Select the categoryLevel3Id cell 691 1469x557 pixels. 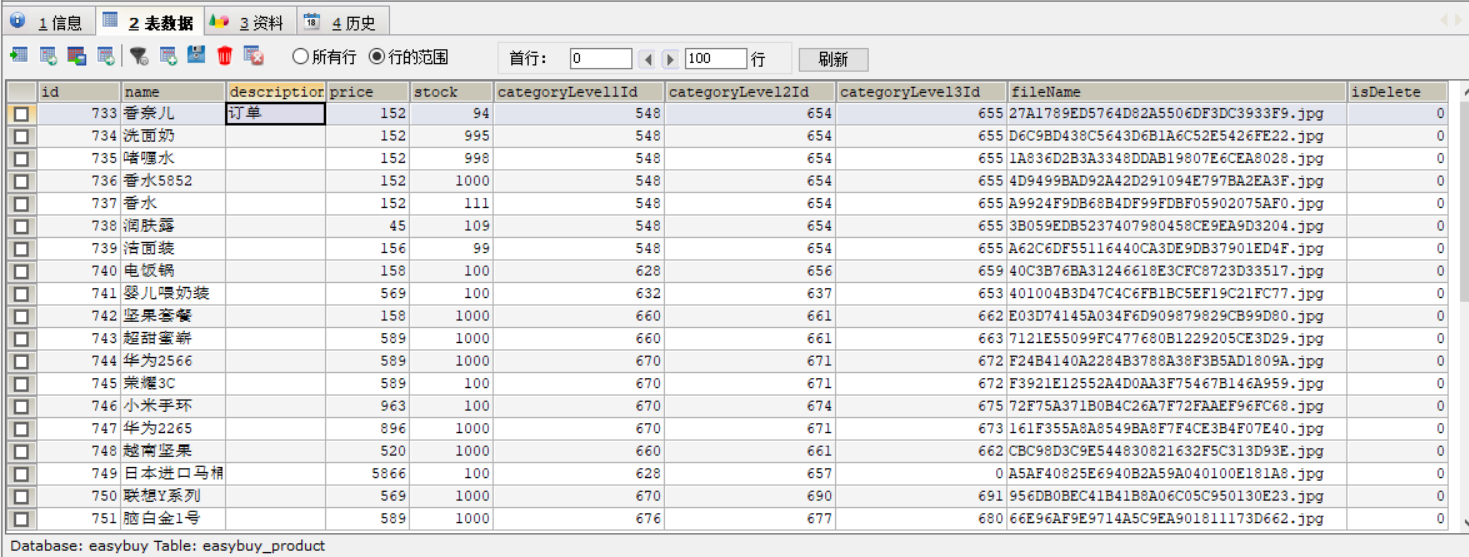click(921, 496)
